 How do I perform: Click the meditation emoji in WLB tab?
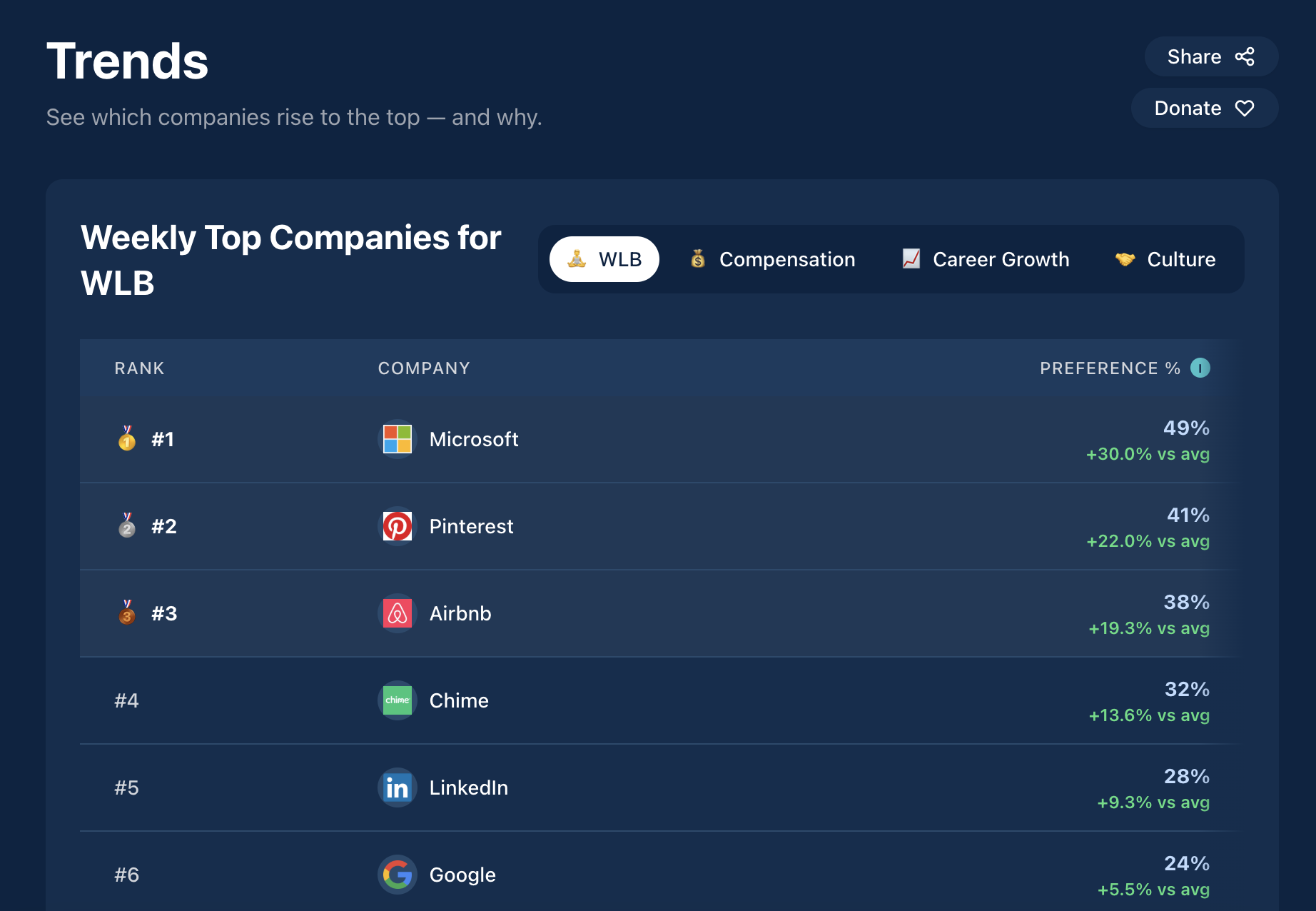pos(577,259)
